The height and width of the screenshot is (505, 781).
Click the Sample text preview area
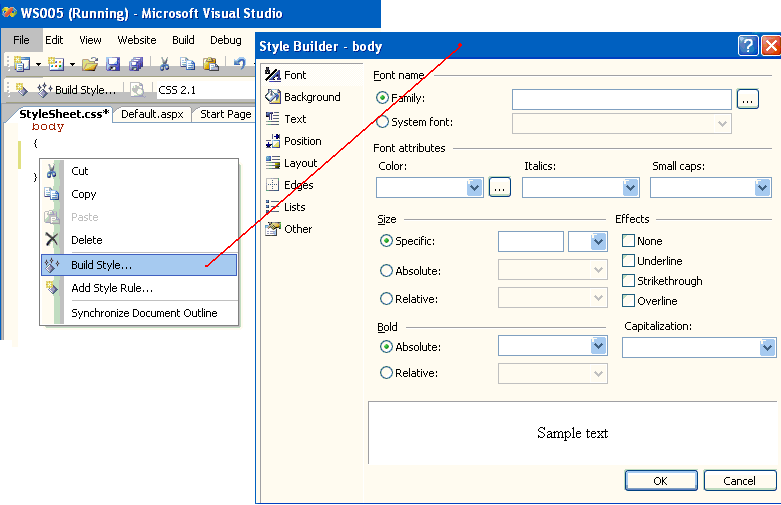click(x=573, y=433)
